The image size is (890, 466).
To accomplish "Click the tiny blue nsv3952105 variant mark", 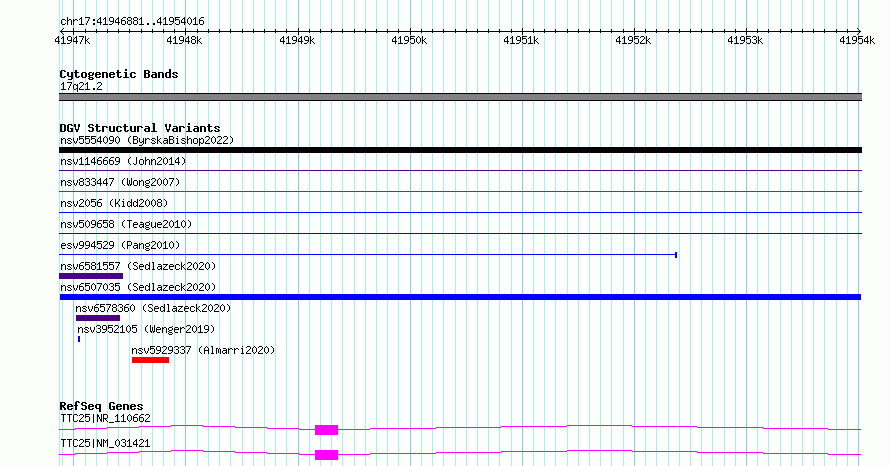I will [79, 339].
